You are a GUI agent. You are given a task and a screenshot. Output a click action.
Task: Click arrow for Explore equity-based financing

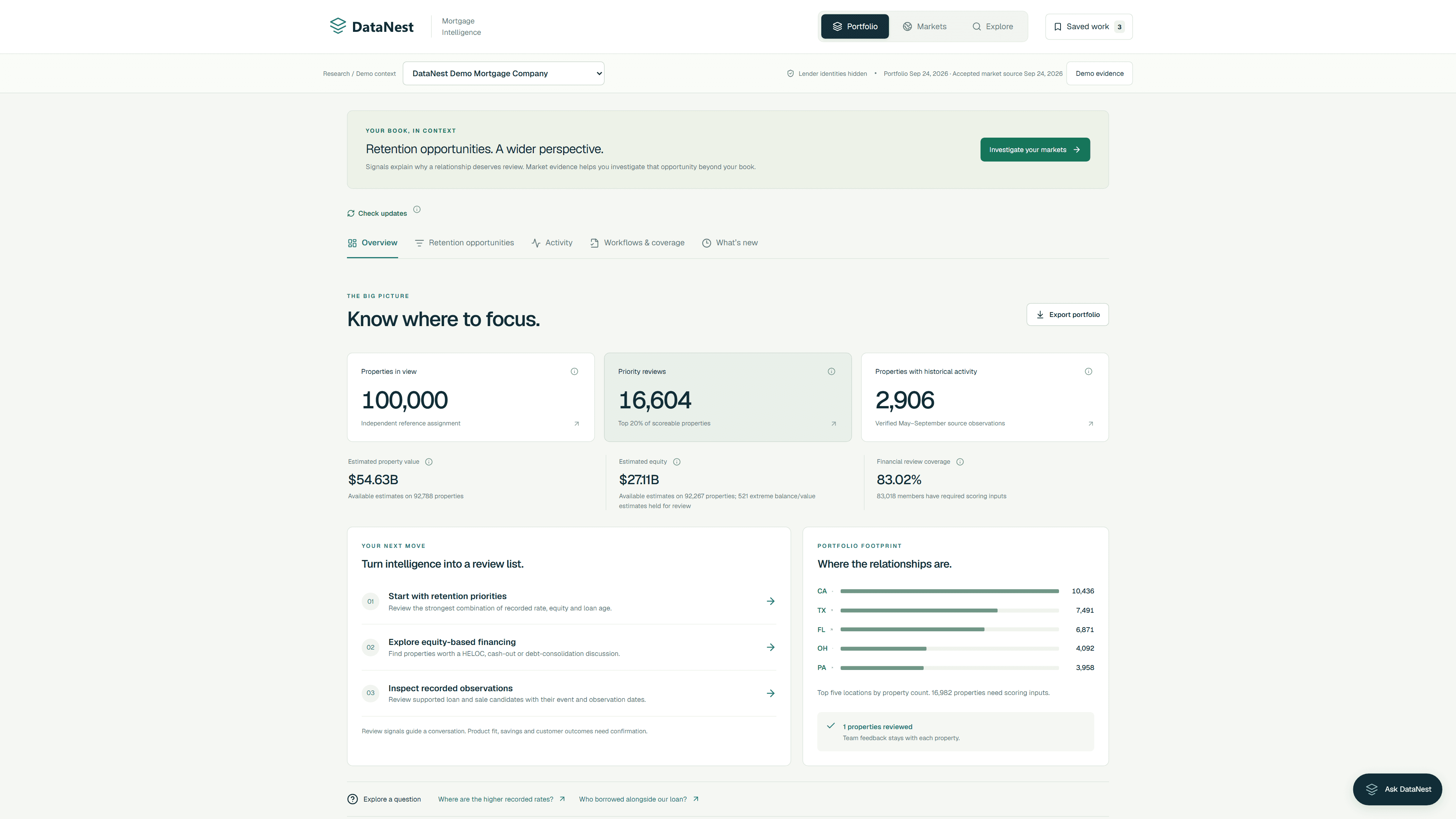(770, 647)
